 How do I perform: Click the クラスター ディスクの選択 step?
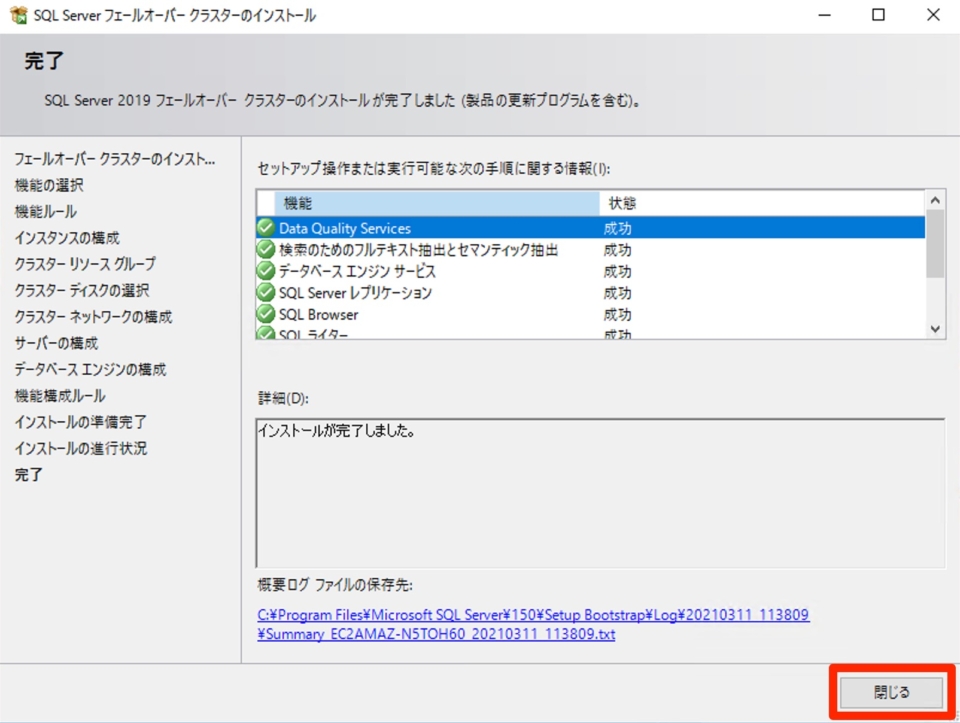point(82,290)
